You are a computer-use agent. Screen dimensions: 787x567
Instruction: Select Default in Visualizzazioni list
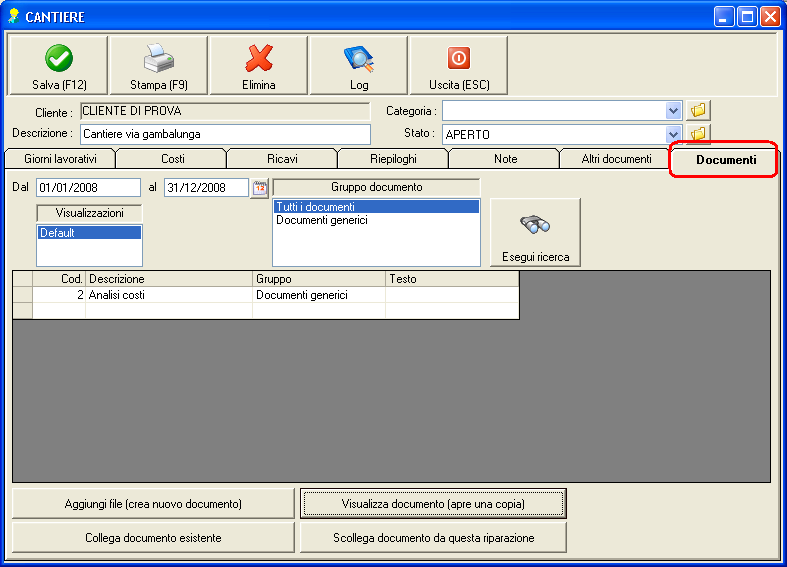pos(89,233)
